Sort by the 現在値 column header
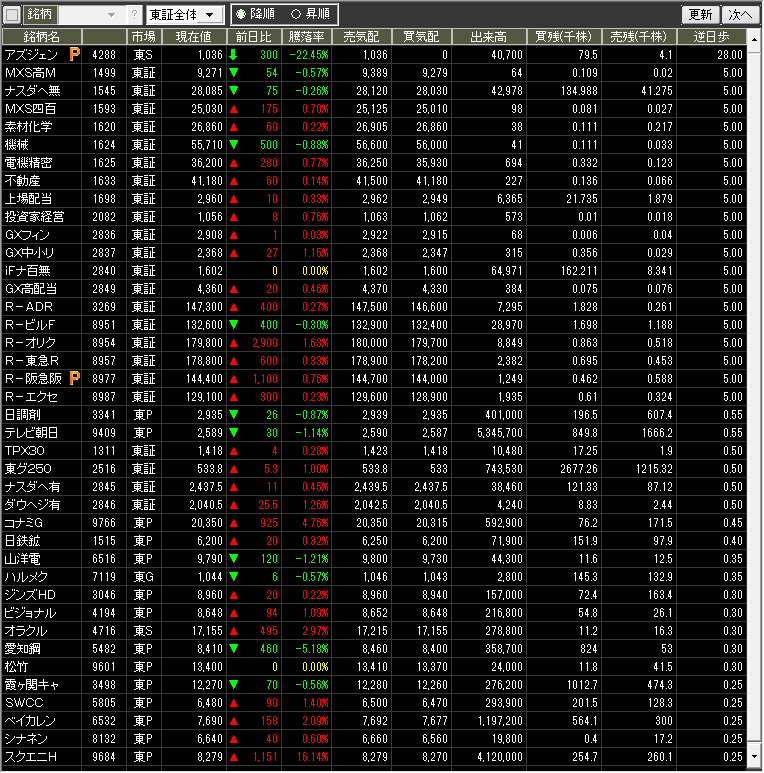This screenshot has height=773, width=764. 194,36
